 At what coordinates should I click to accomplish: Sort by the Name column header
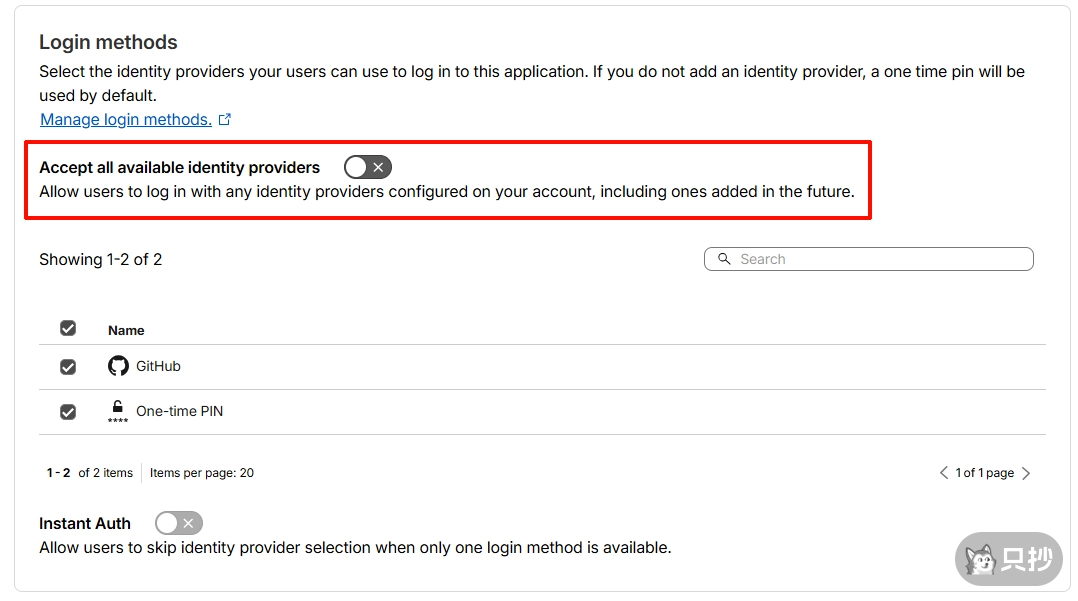coord(126,330)
